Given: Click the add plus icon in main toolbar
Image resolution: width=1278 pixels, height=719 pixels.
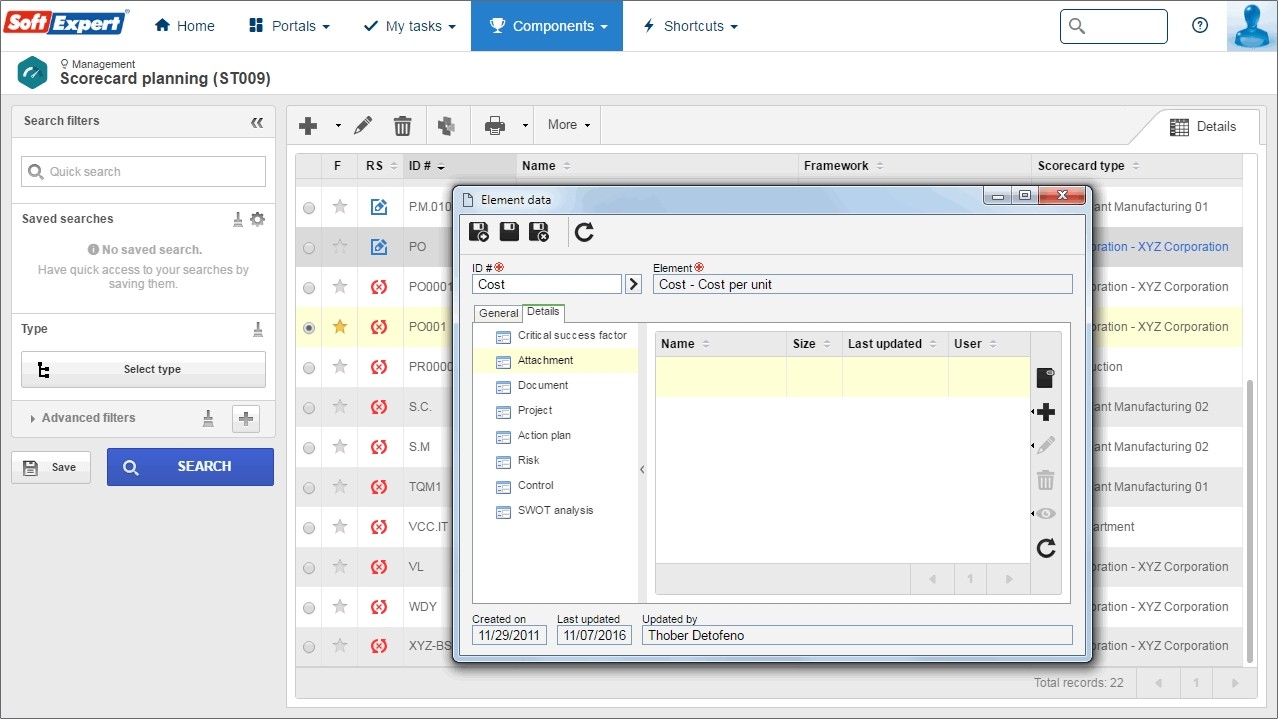Looking at the screenshot, I should [309, 125].
